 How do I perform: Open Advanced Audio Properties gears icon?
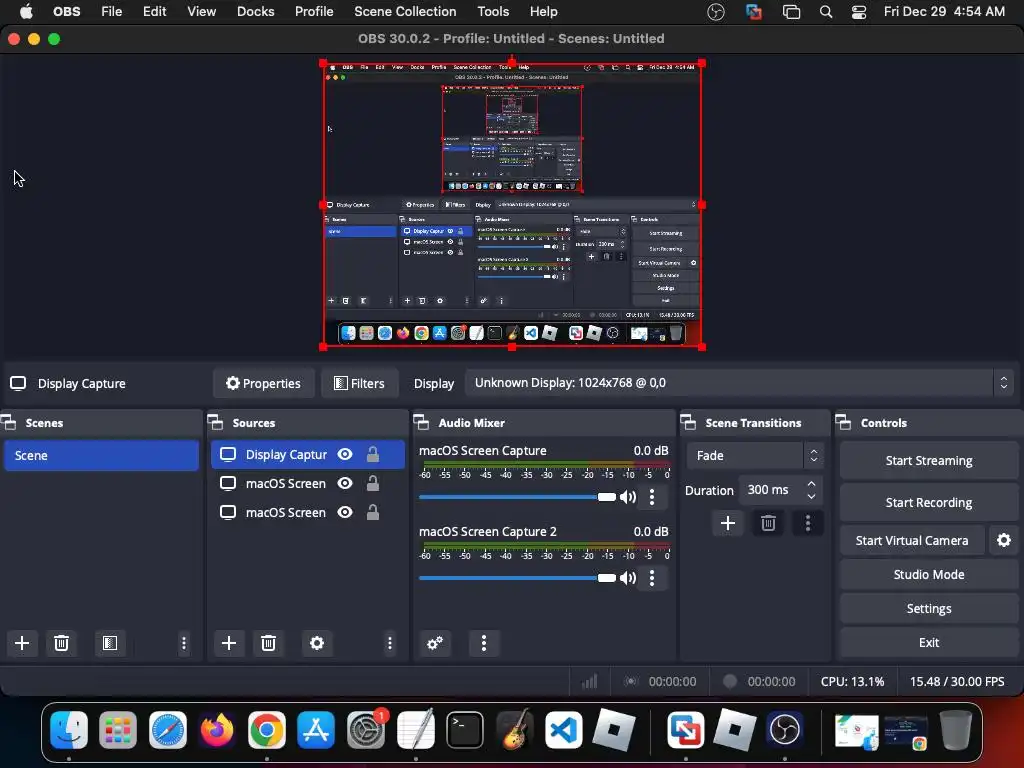tap(435, 643)
